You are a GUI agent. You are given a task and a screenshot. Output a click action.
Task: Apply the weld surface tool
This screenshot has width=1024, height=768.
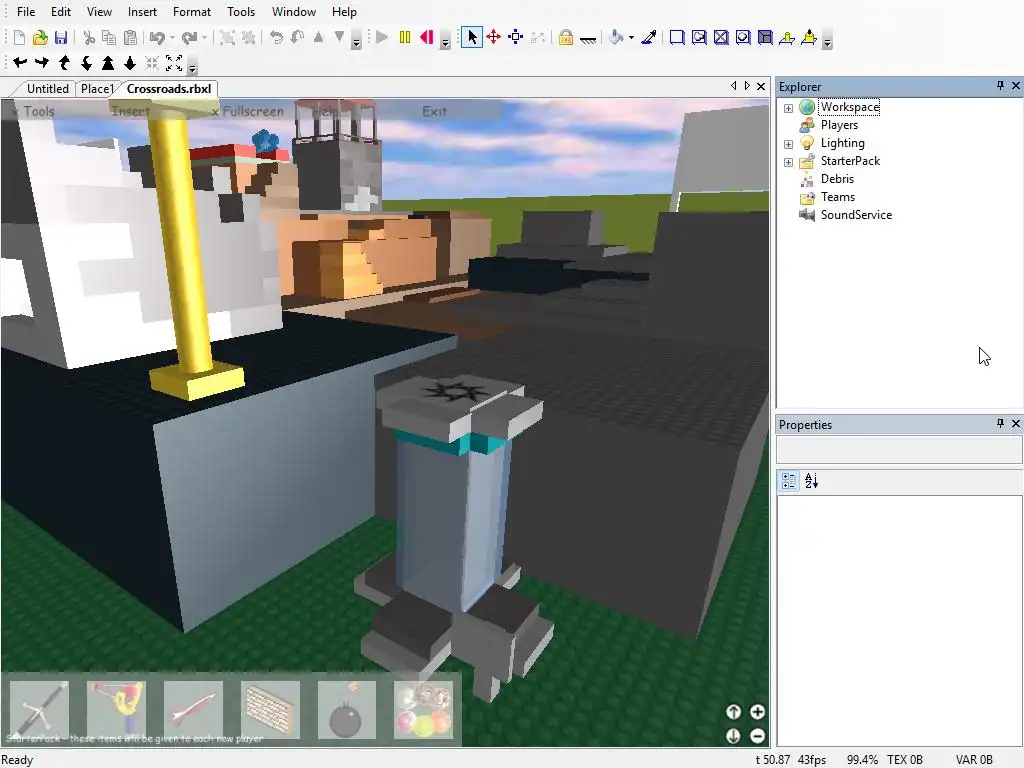(721, 37)
